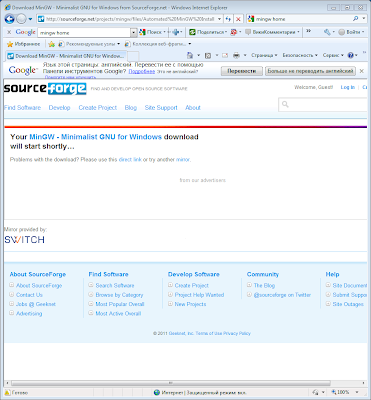Click the Feeds icon in command bar
This screenshot has height=400, width=371.
208,55
